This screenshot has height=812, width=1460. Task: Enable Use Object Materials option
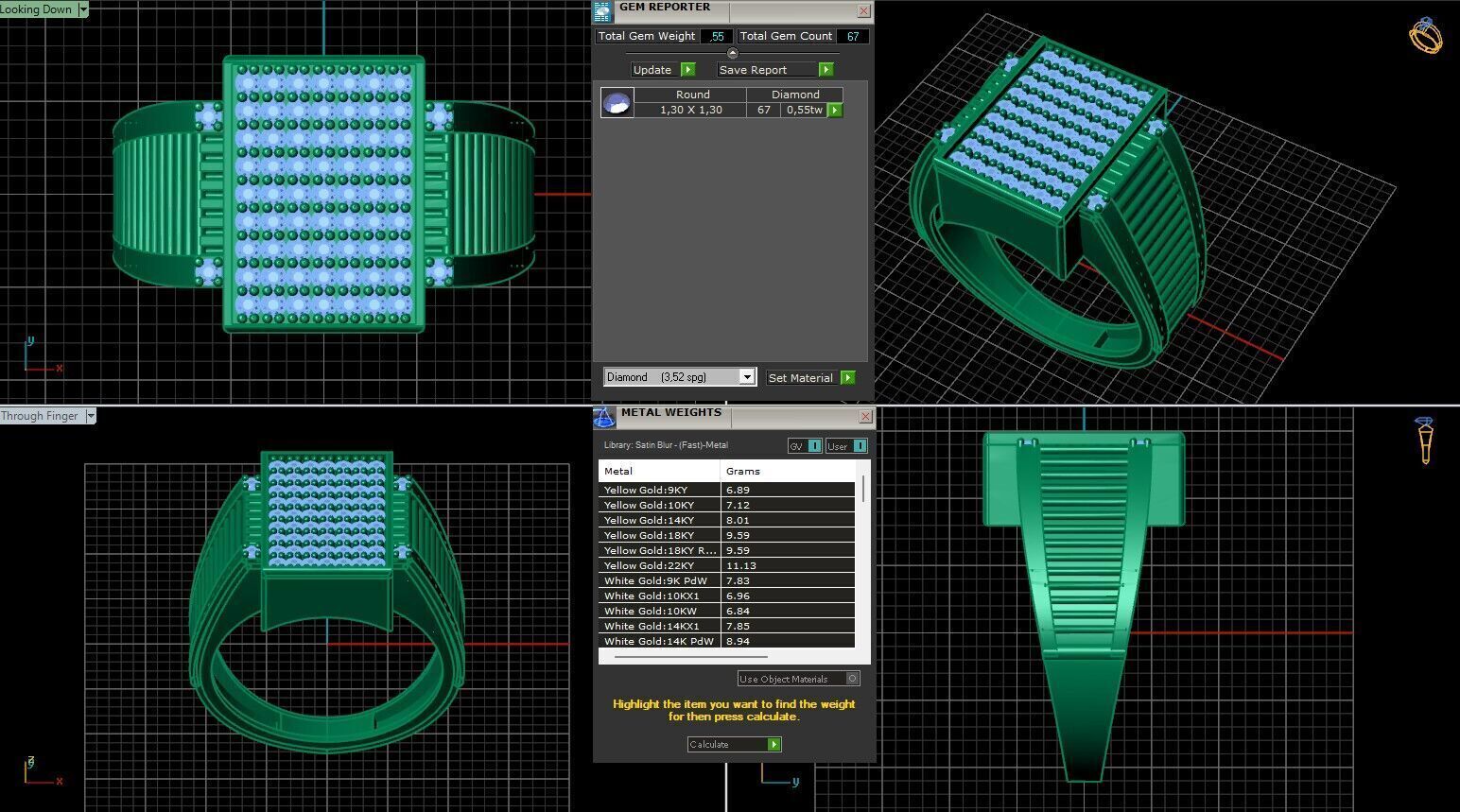point(799,679)
